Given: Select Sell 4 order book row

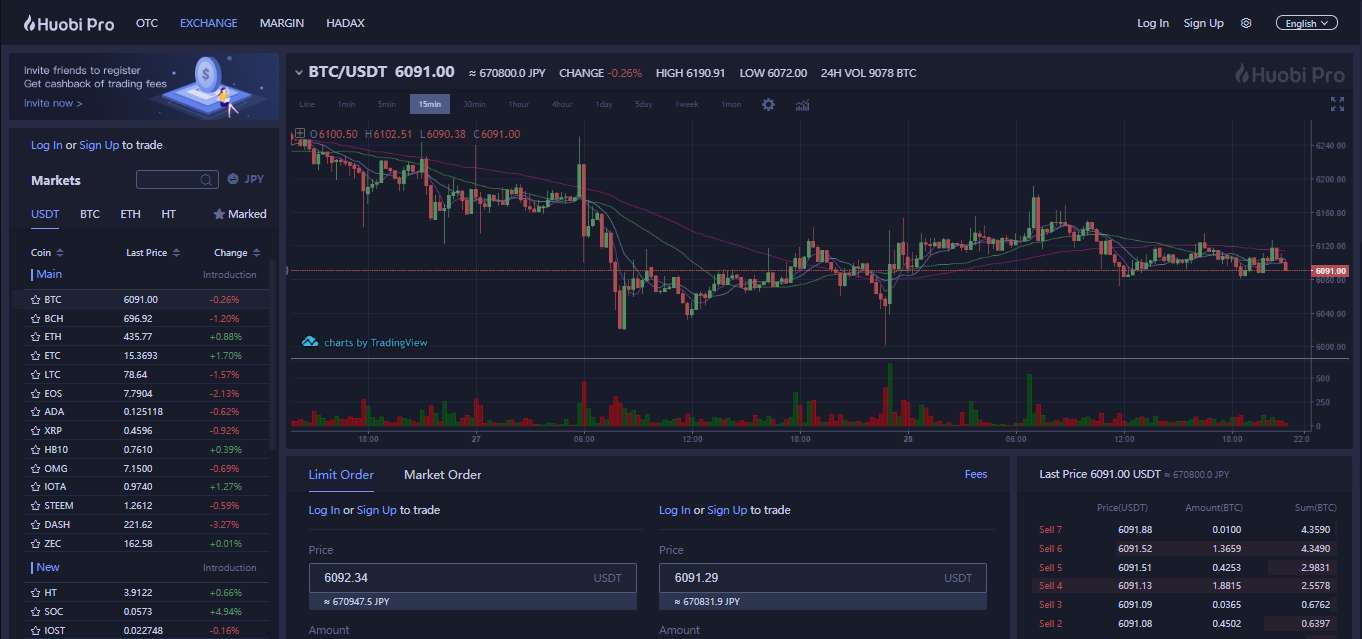Looking at the screenshot, I should pos(1185,586).
